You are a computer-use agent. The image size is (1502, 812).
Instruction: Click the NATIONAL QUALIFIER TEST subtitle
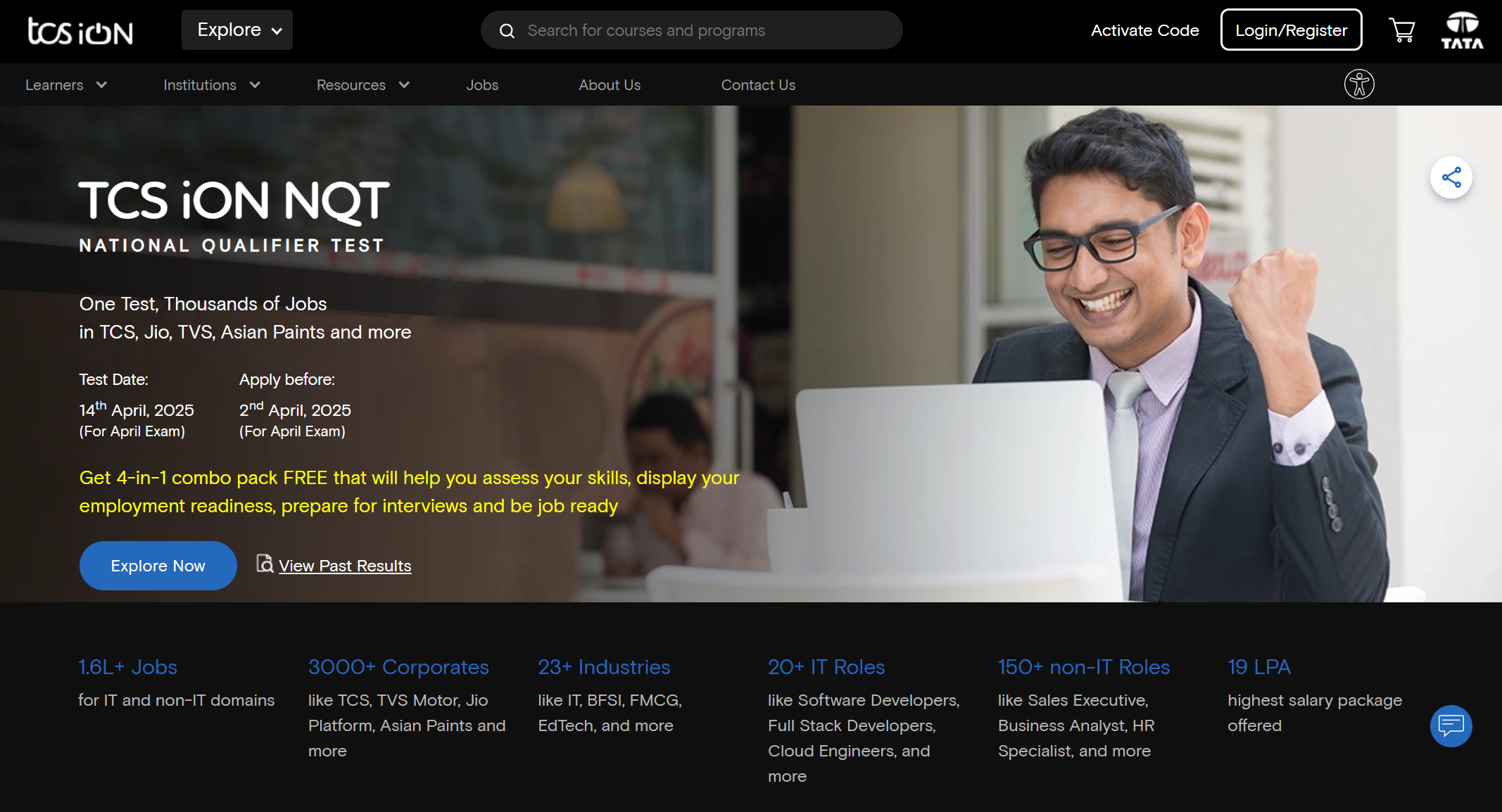(232, 246)
